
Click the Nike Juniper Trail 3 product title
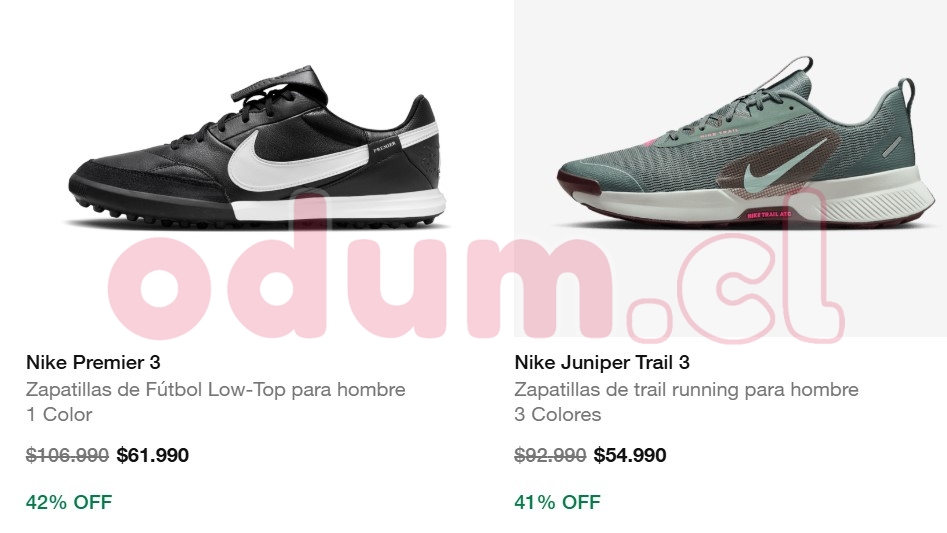click(x=602, y=362)
